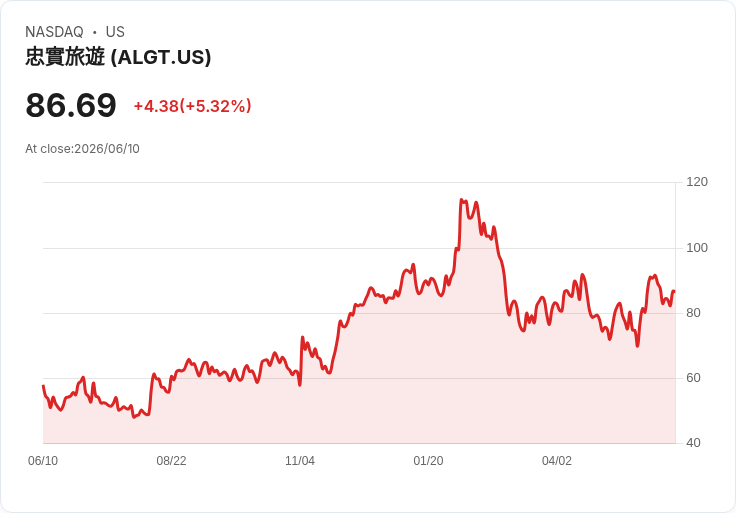Click the sharp price spike at 11/04
This screenshot has height=513, width=736.
point(302,337)
